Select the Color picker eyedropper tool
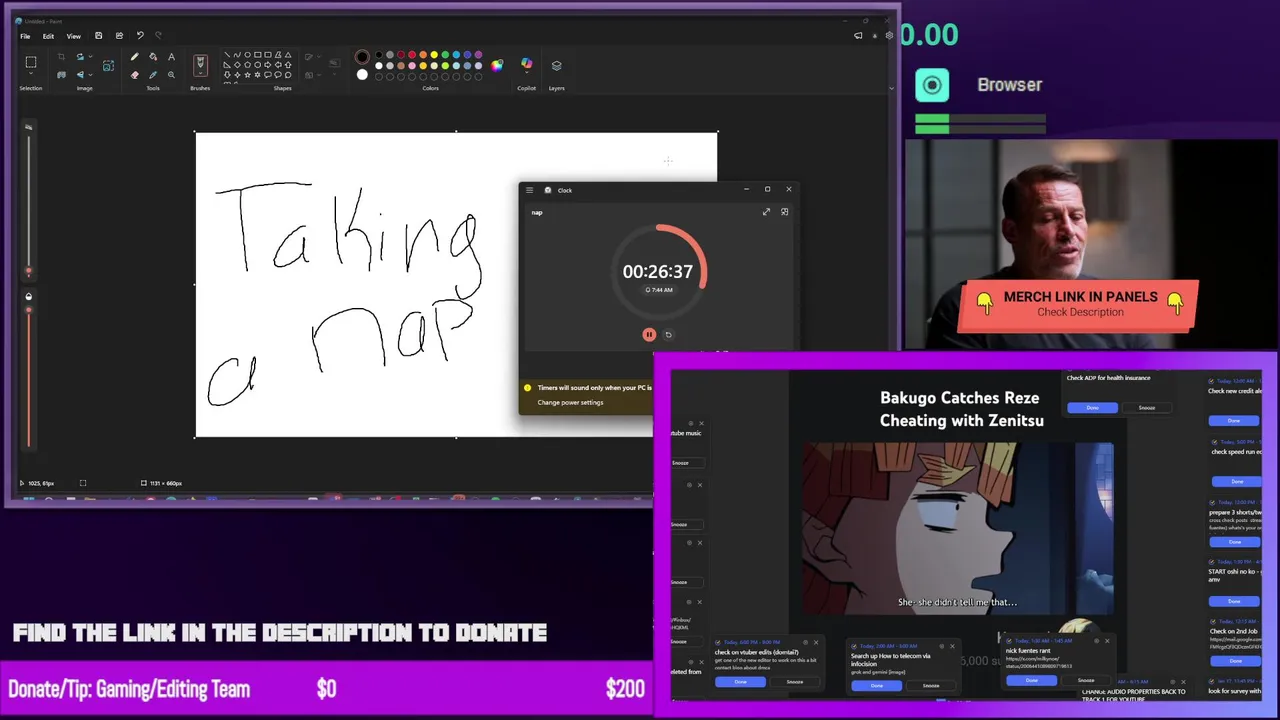Screen dimensions: 1280x720 click(x=153, y=75)
